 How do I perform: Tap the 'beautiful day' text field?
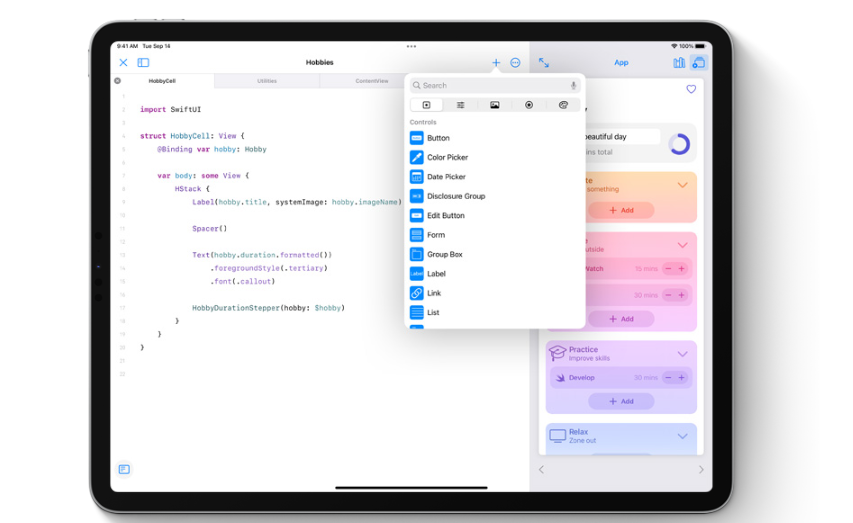point(622,137)
